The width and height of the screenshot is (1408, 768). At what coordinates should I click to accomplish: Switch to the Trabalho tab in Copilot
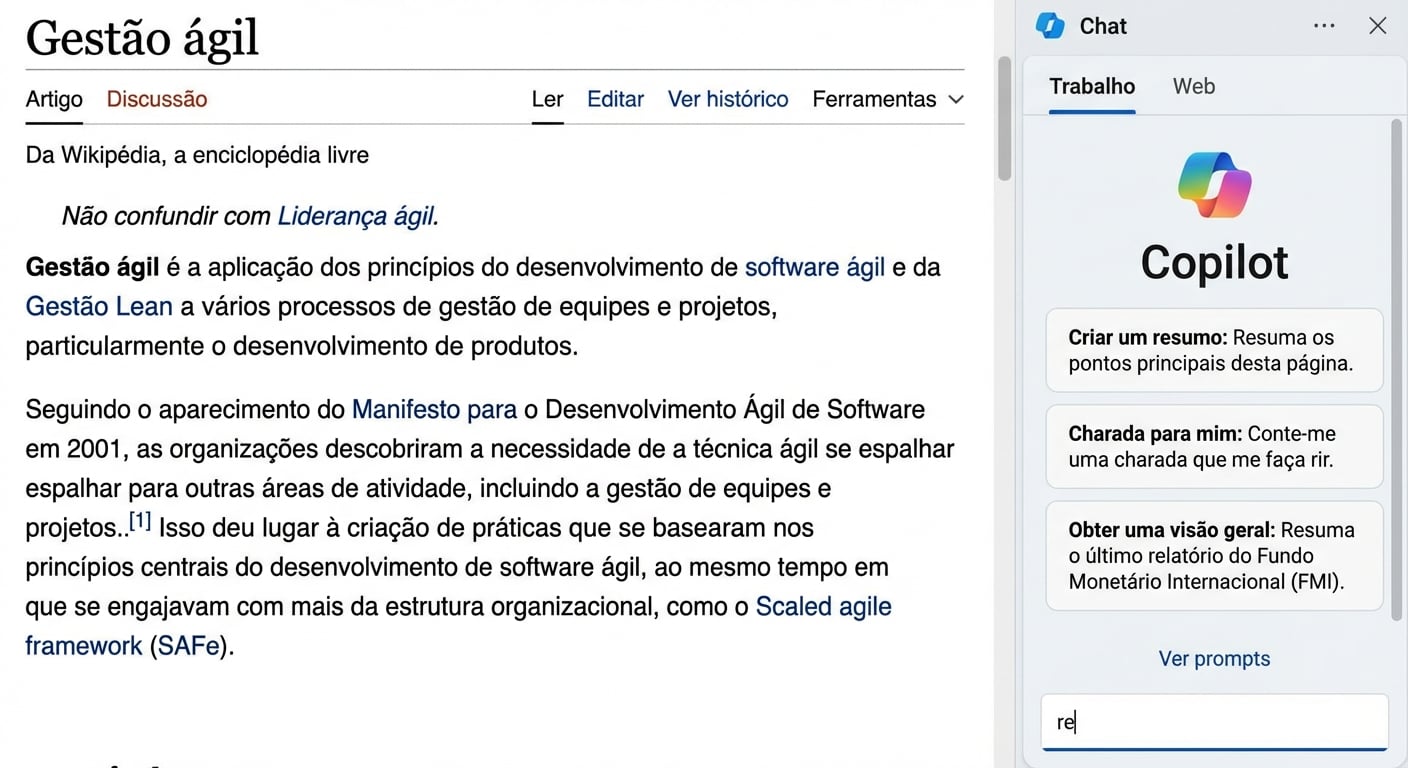point(1091,86)
